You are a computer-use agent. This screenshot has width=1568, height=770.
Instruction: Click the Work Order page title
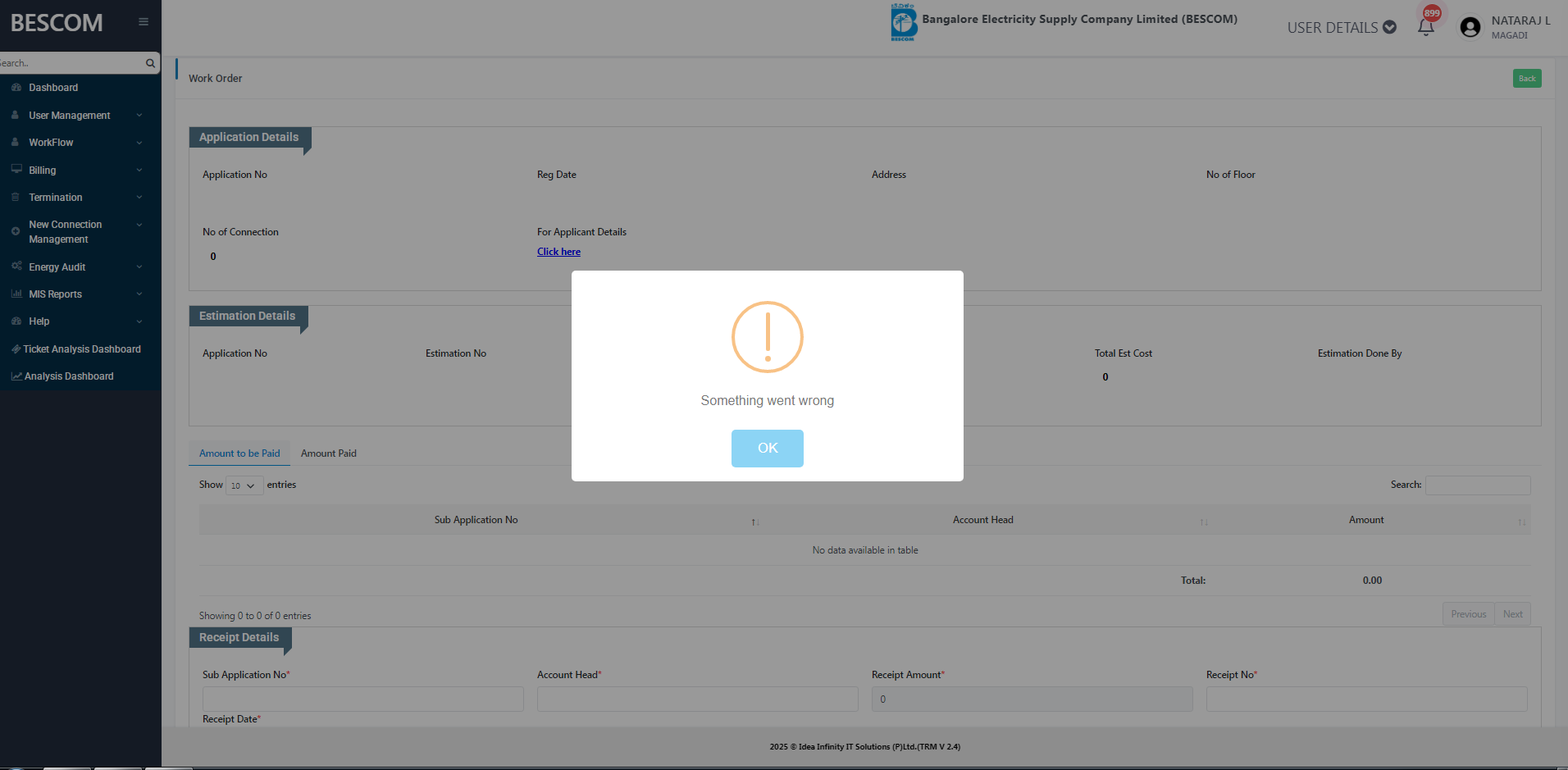click(216, 79)
